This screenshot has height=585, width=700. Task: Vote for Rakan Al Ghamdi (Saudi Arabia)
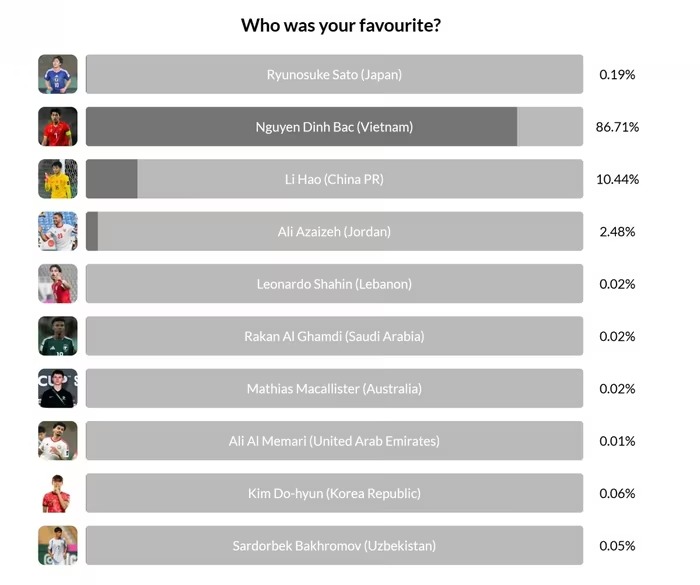(334, 336)
